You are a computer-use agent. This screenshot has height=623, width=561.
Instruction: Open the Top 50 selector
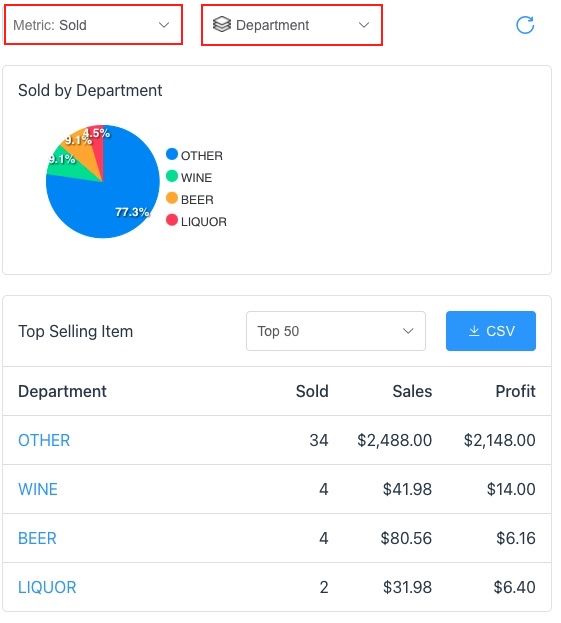click(336, 331)
